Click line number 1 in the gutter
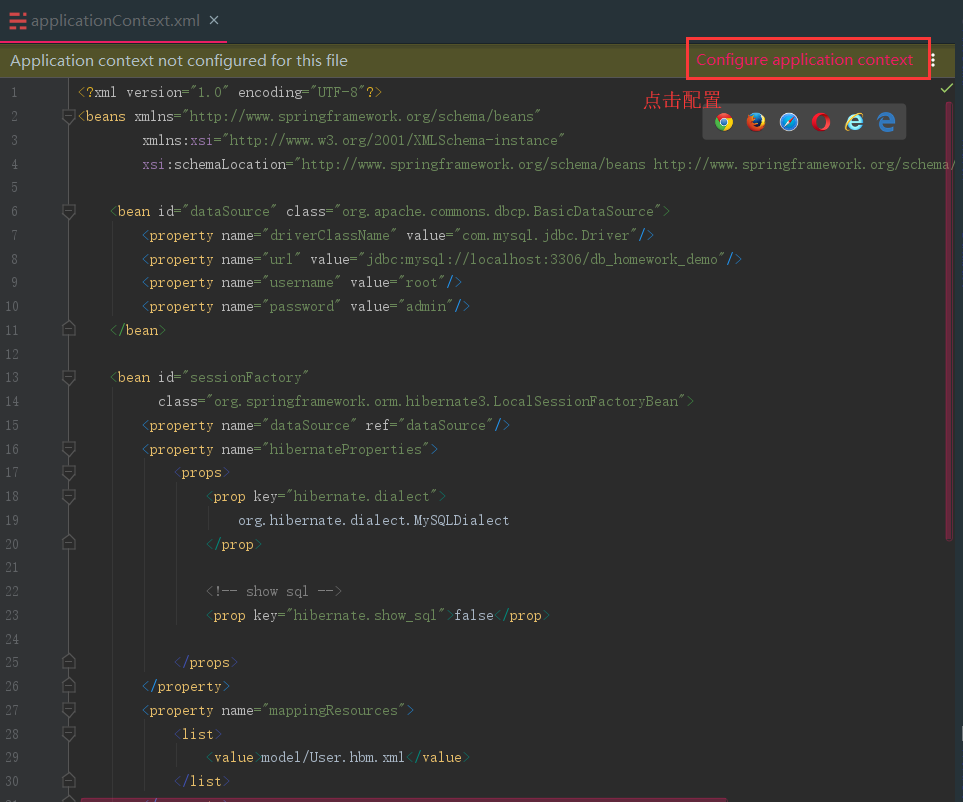This screenshot has width=963, height=802. (14, 92)
